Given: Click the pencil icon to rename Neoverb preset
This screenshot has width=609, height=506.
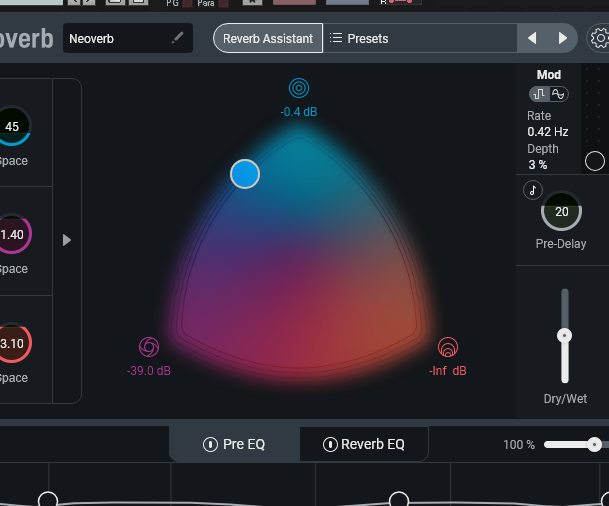Looking at the screenshot, I should click(x=177, y=38).
